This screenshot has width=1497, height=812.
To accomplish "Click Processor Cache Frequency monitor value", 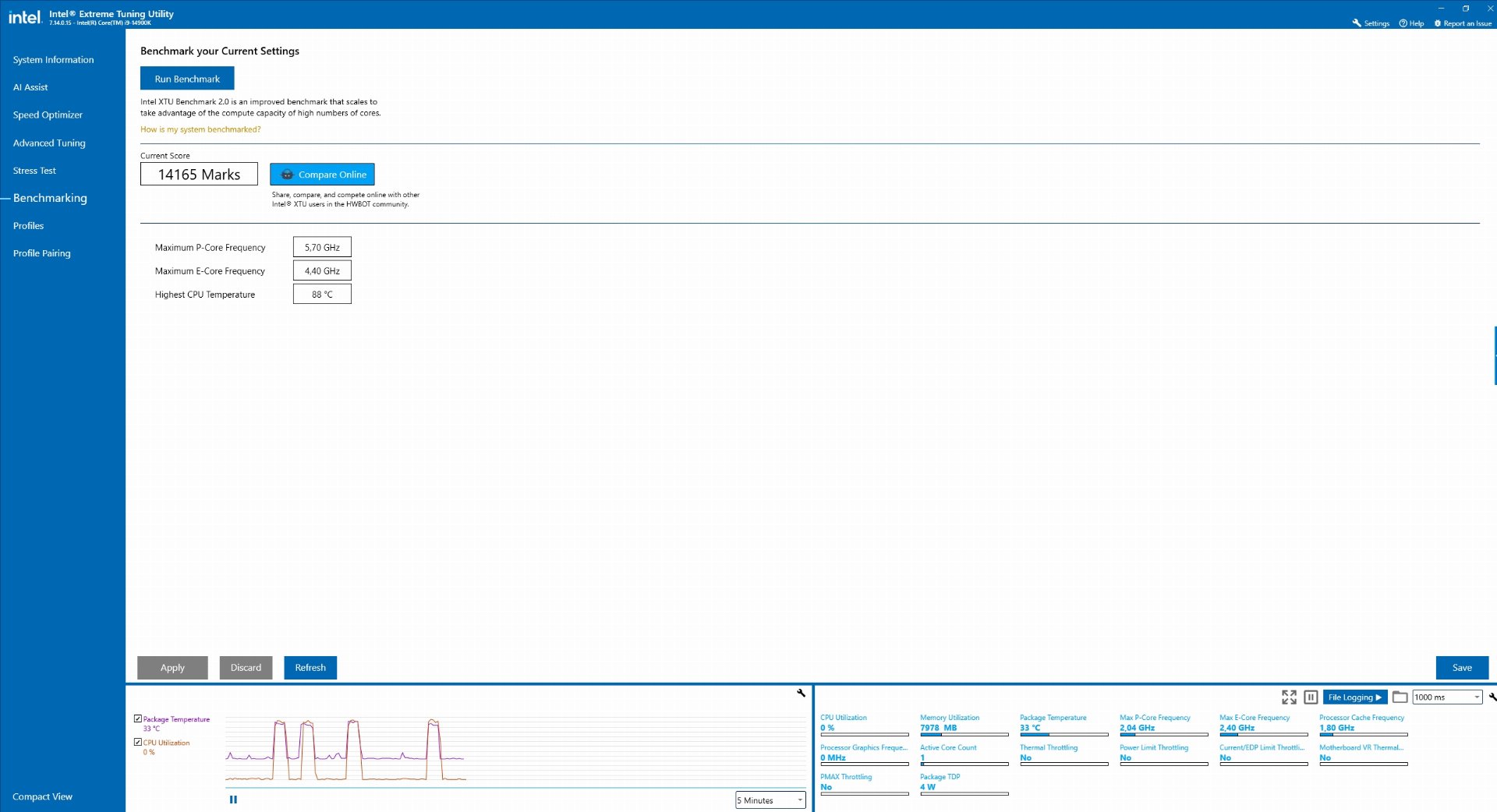I will point(1336,728).
